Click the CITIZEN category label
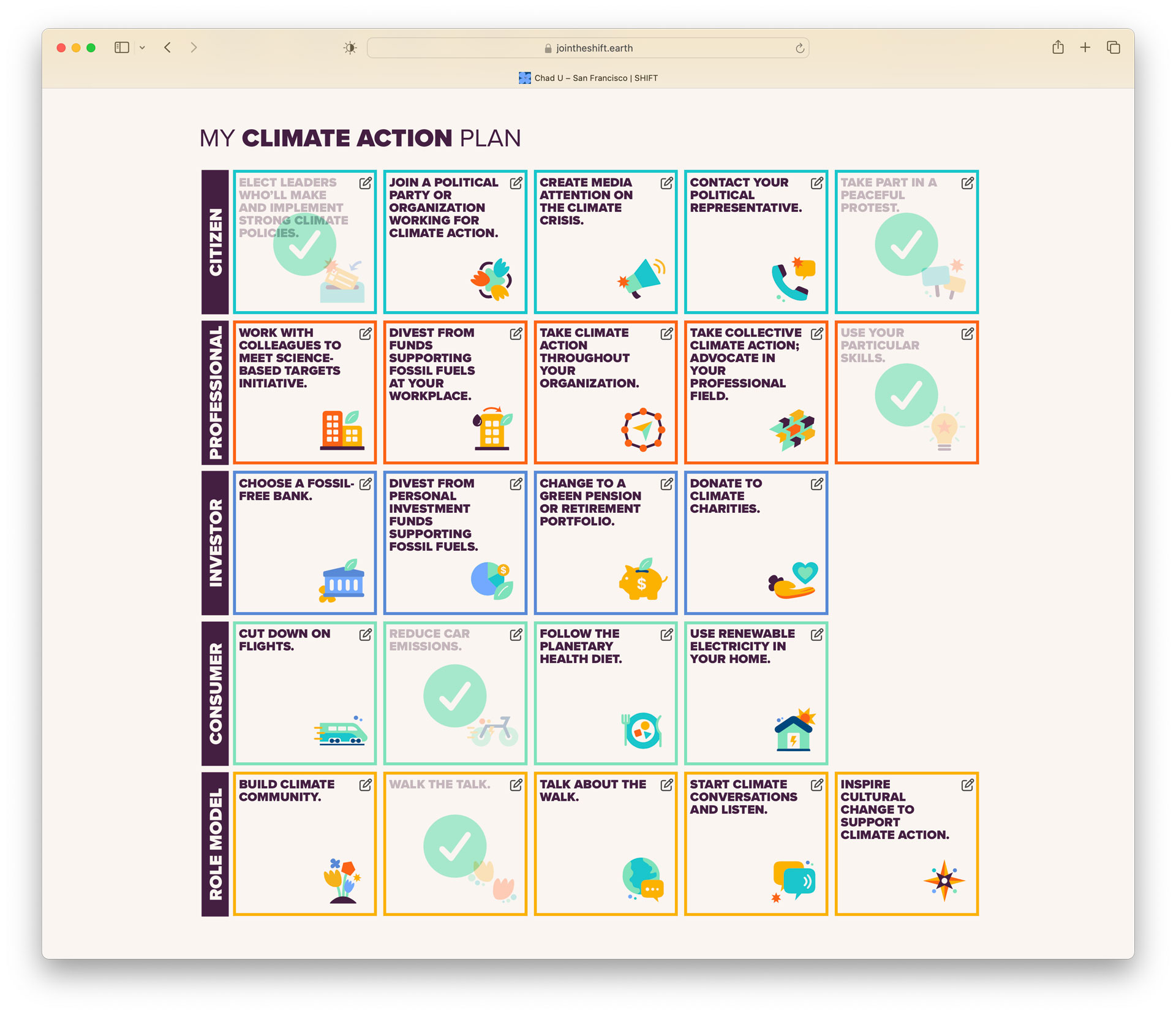This screenshot has width=1176, height=1014. tap(215, 242)
